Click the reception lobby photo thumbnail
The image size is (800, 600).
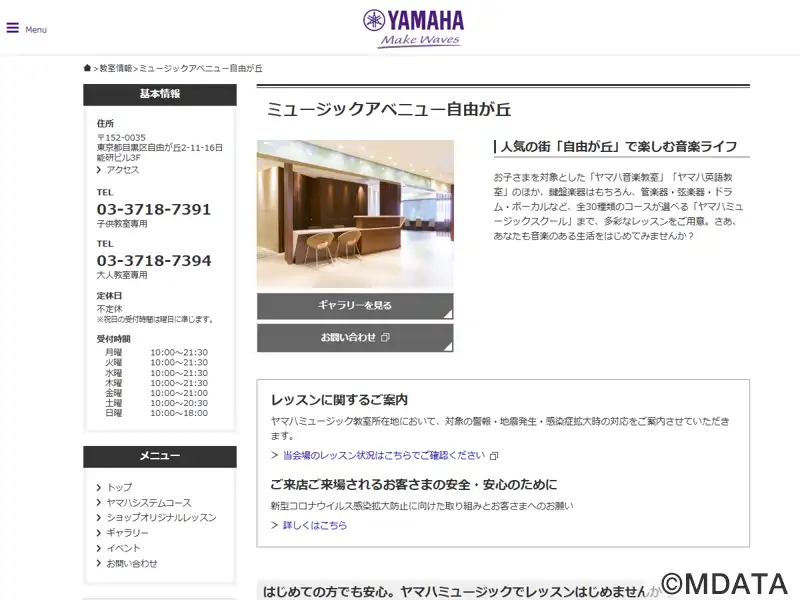tap(355, 214)
